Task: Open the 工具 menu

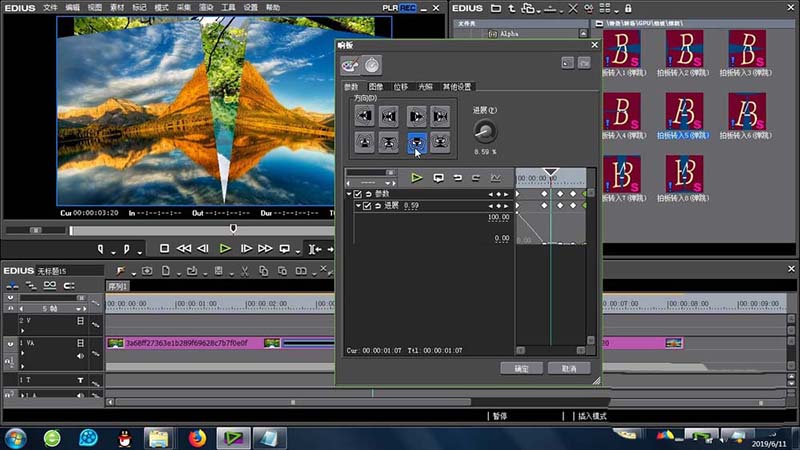Action: (228, 8)
